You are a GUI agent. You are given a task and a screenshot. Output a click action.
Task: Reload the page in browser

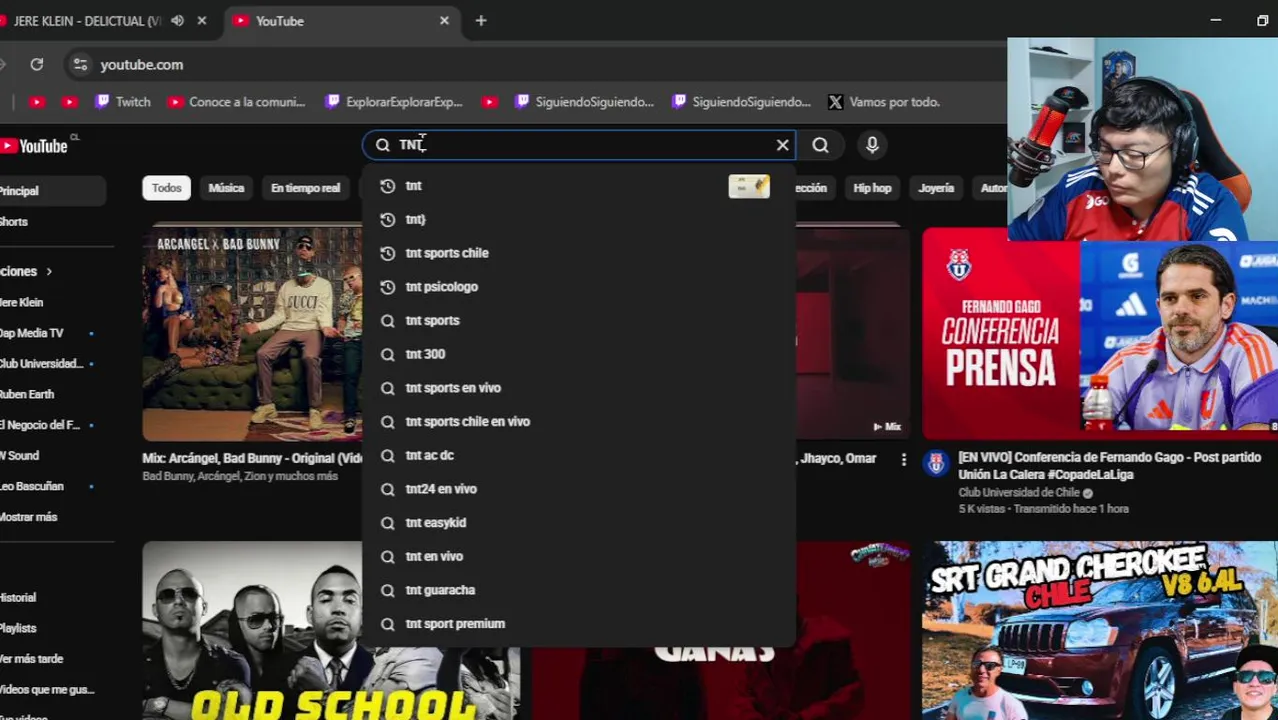click(x=36, y=64)
